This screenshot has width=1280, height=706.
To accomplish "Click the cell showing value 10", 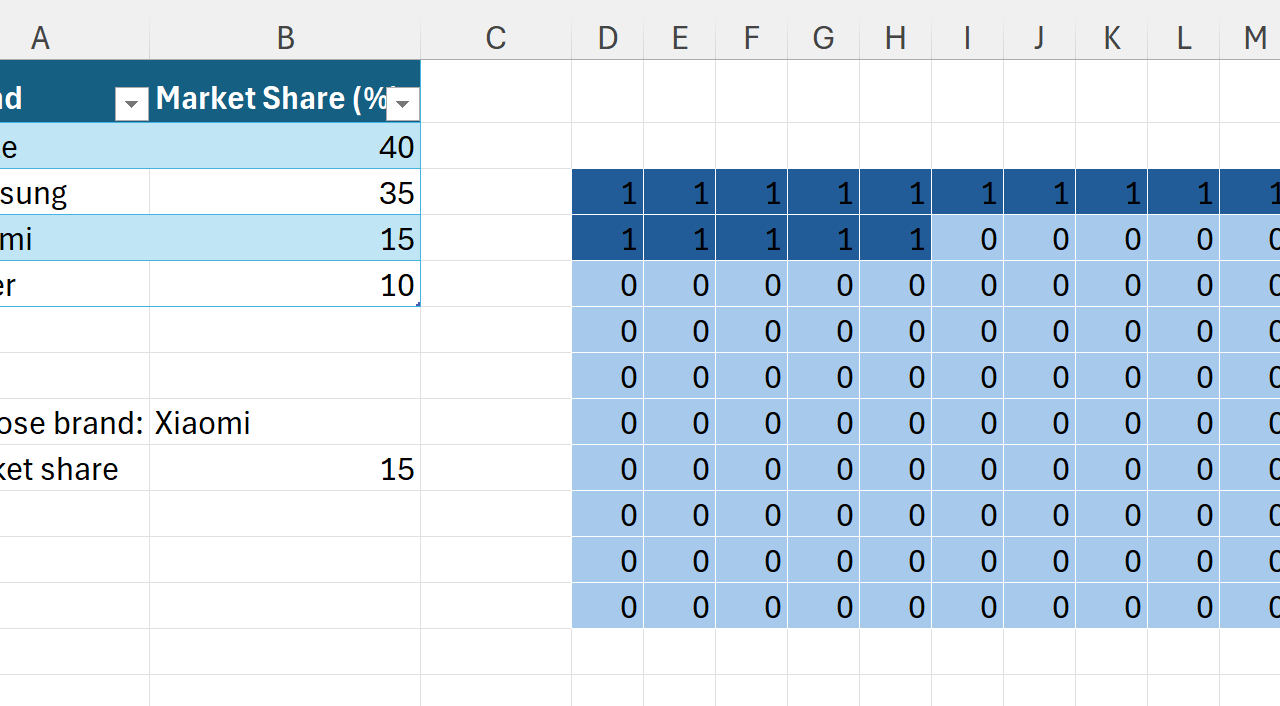I will 285,285.
